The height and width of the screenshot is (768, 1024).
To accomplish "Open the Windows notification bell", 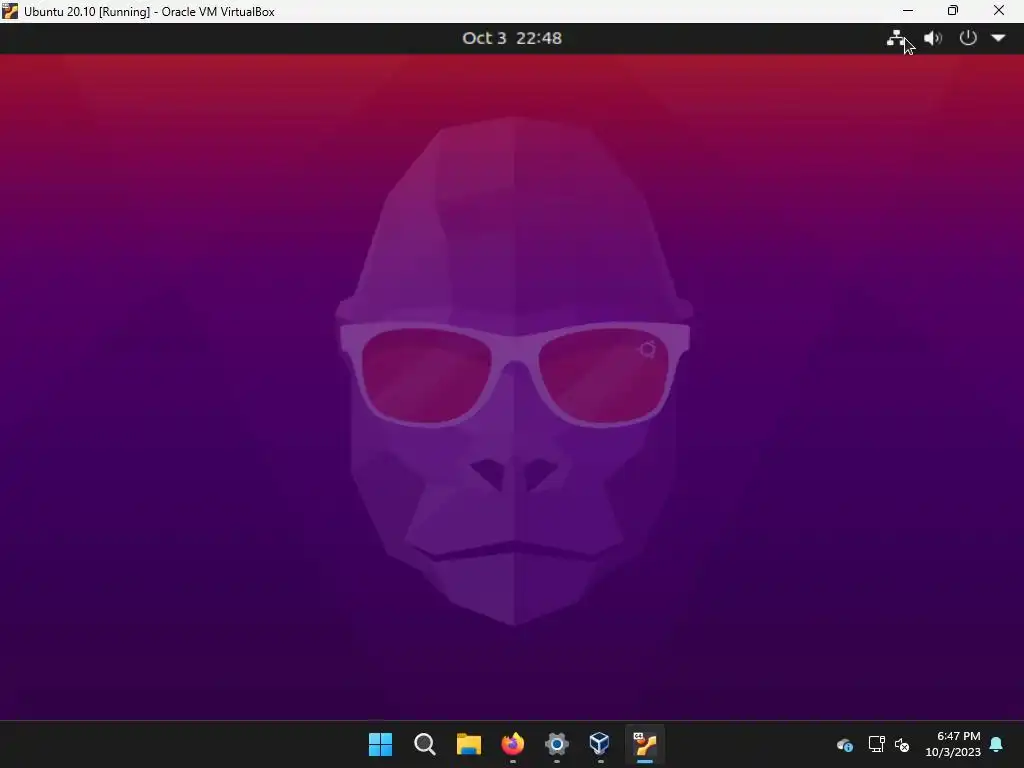I will [997, 744].
